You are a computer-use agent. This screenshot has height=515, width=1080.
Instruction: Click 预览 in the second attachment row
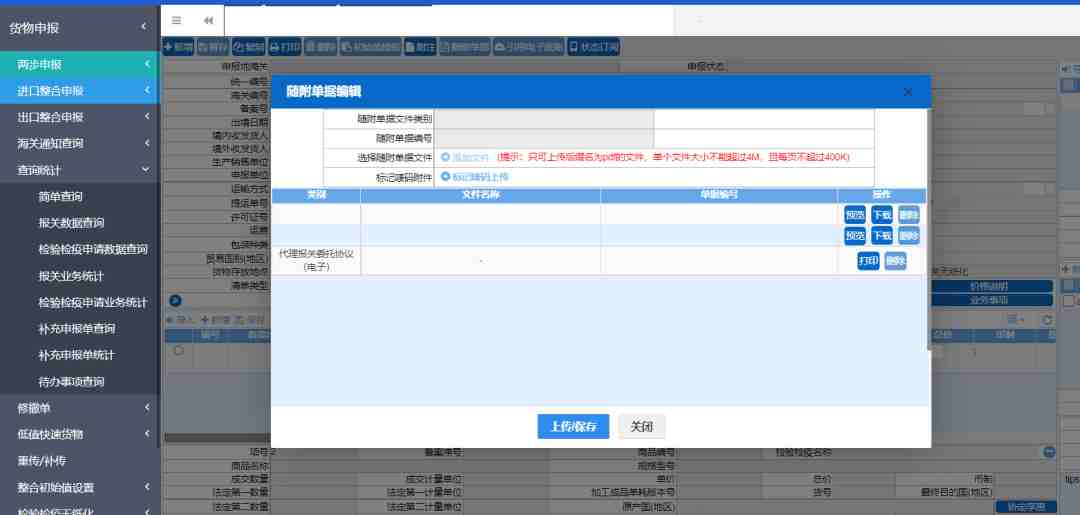(855, 236)
